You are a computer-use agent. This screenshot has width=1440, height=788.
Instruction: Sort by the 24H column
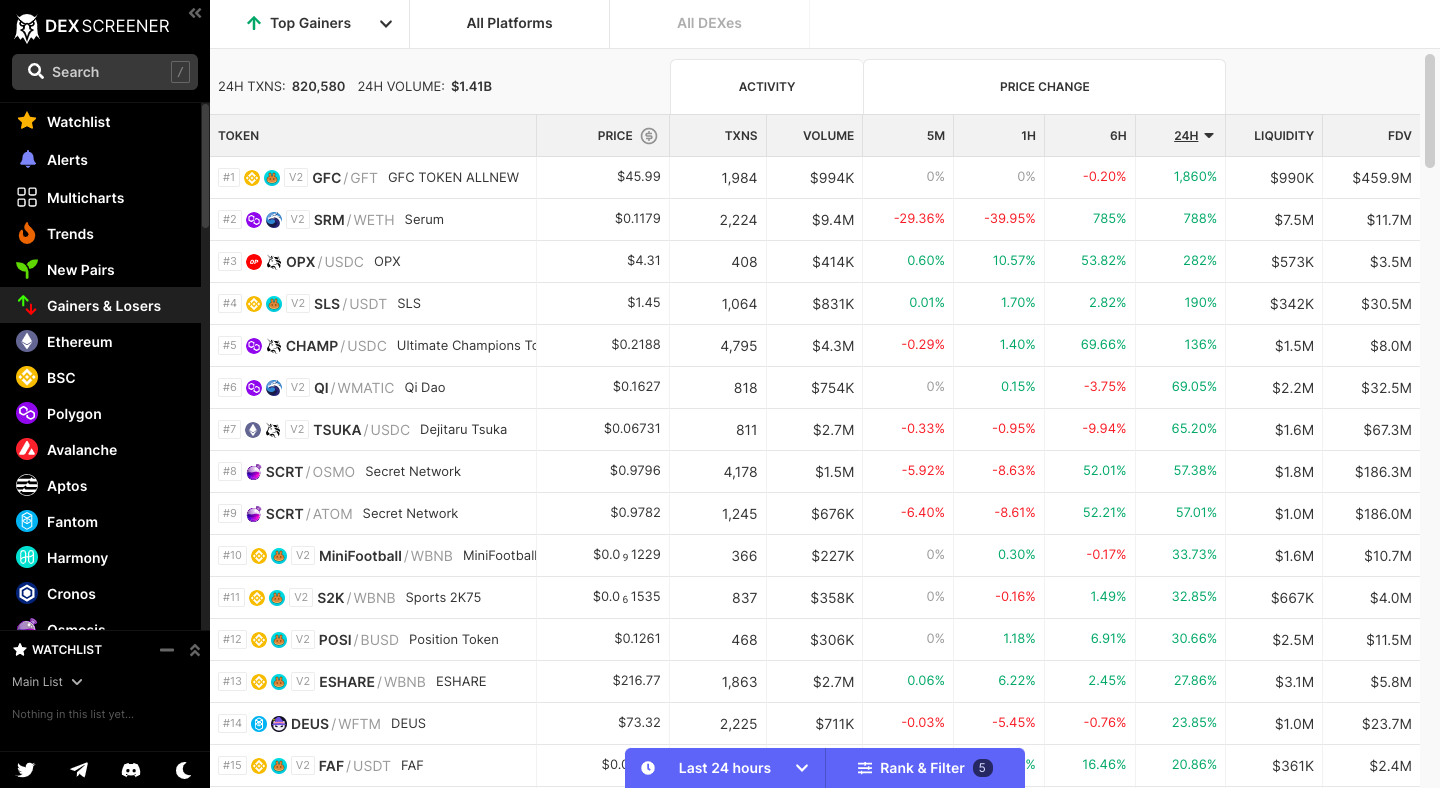tap(1194, 136)
